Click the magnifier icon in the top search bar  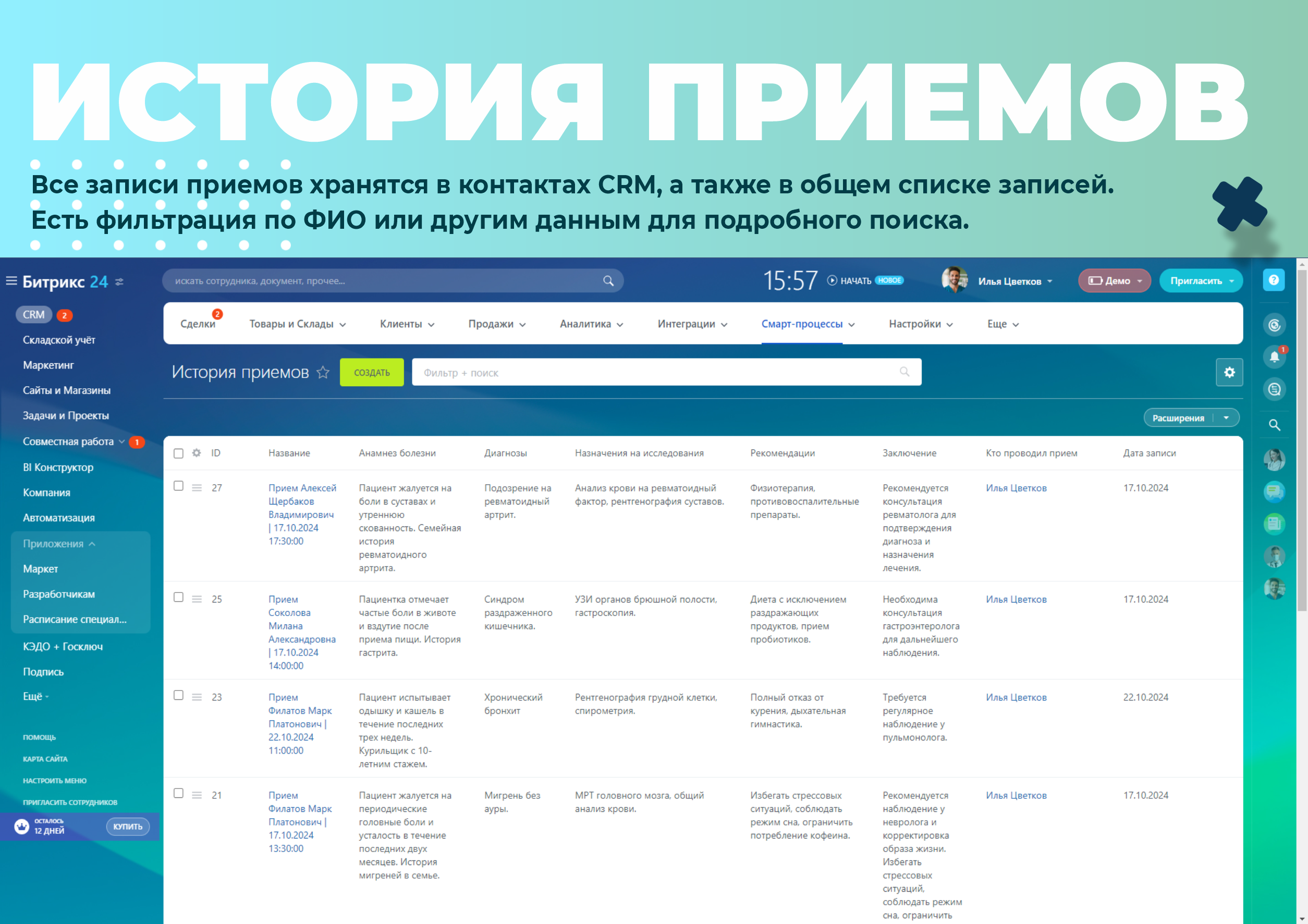click(608, 281)
